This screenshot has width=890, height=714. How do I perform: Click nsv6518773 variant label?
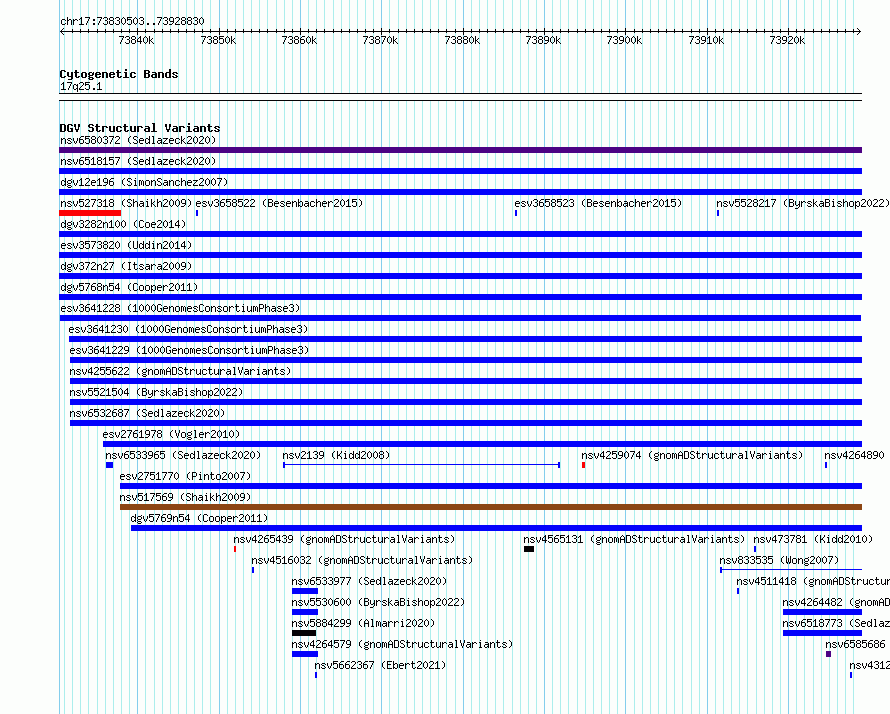point(836,623)
